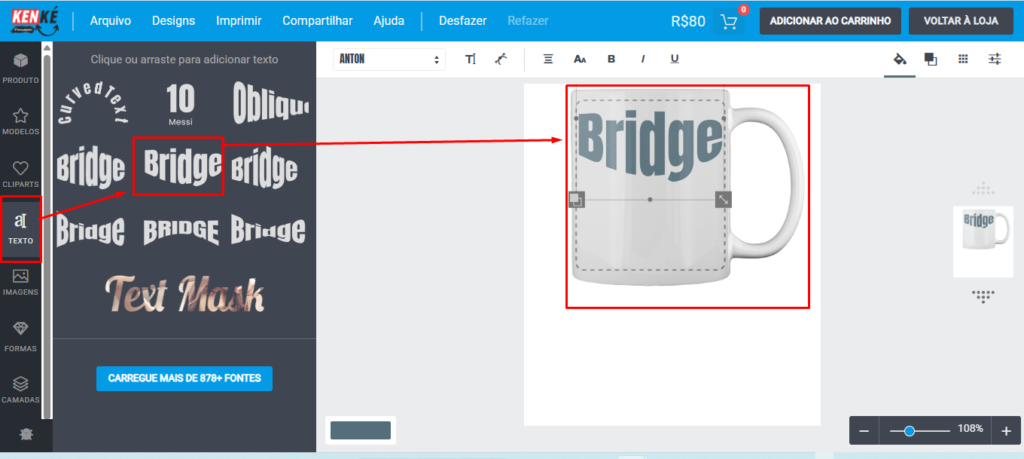
Task: Open the Cliparts sidebar panel
Action: coord(21,174)
